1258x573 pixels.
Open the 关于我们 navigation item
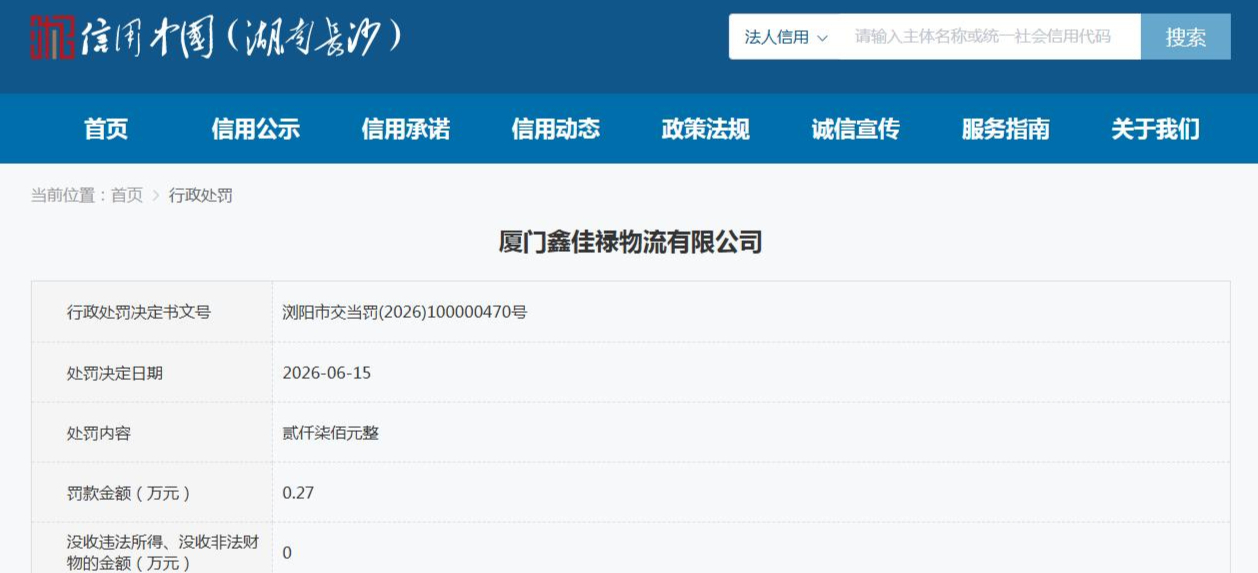tap(1156, 129)
